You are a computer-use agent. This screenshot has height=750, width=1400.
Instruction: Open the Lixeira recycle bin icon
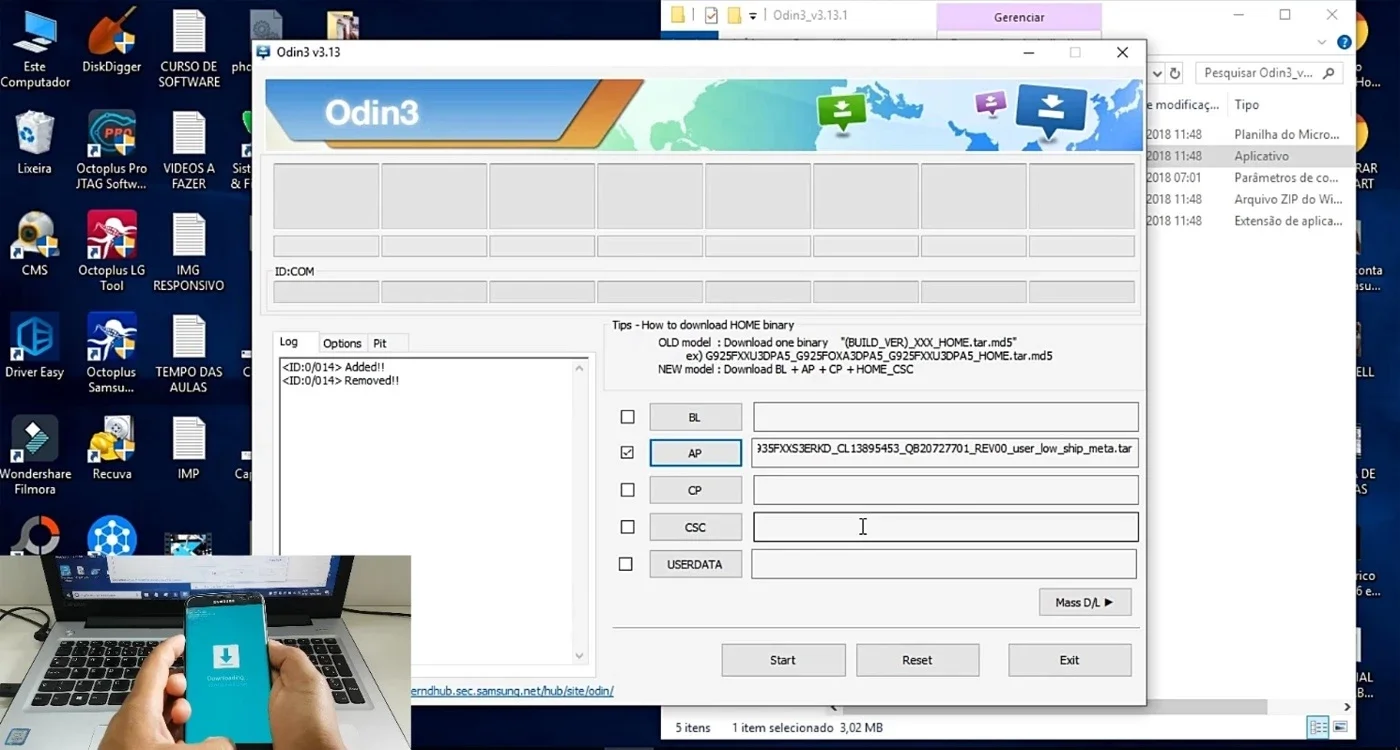tap(35, 144)
